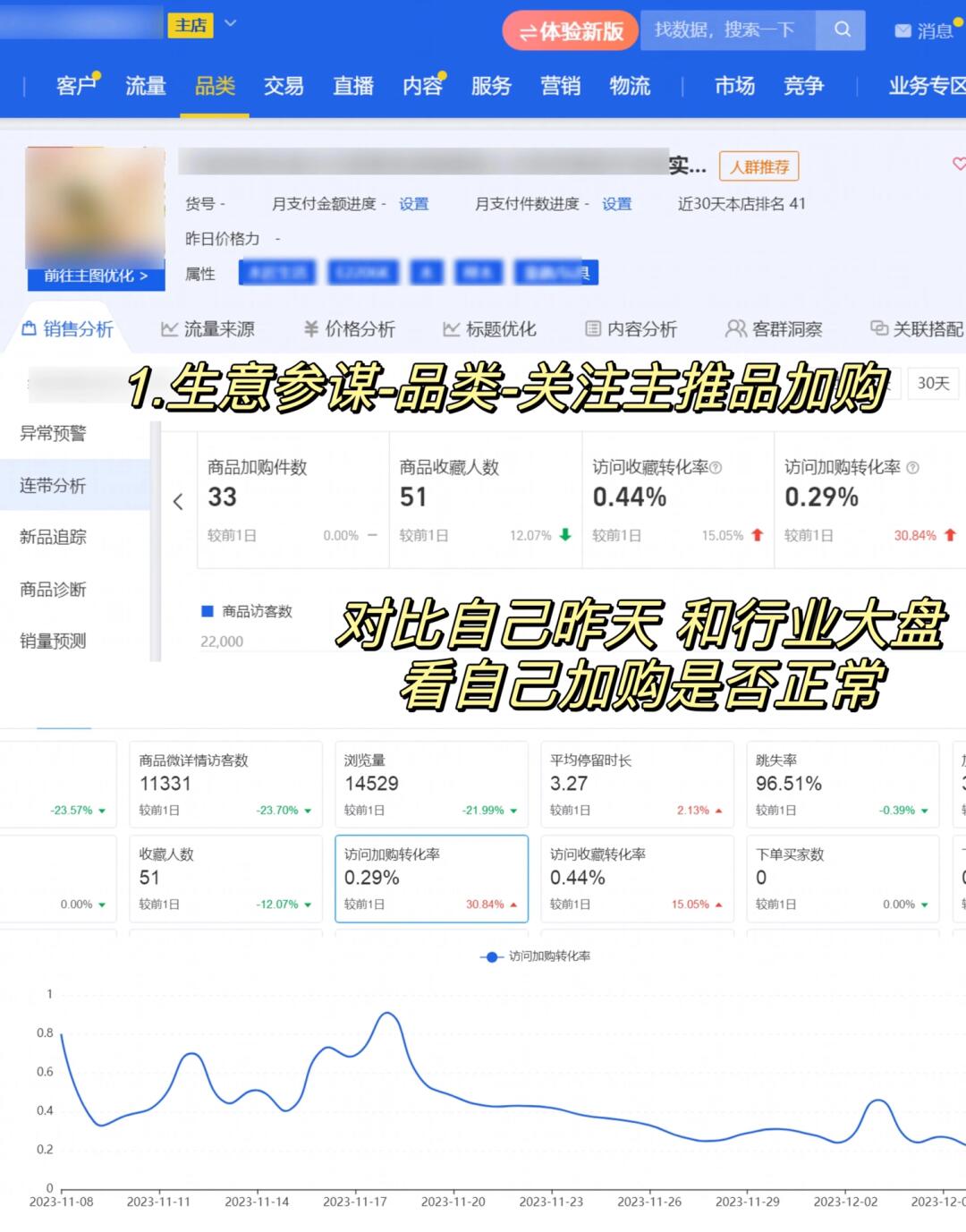966x1232 pixels.
Task: Click the heart favorite icon
Action: point(959,164)
